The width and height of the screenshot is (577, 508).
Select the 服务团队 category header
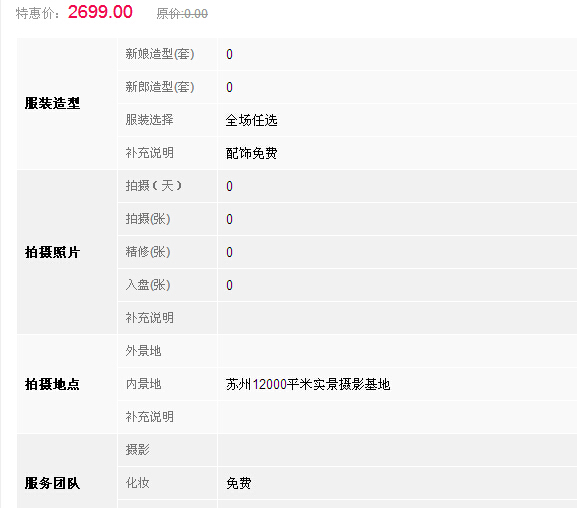(x=52, y=483)
